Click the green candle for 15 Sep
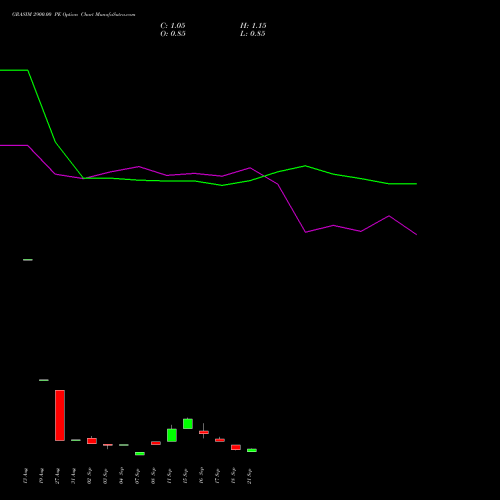The image size is (500, 500). (x=188, y=424)
